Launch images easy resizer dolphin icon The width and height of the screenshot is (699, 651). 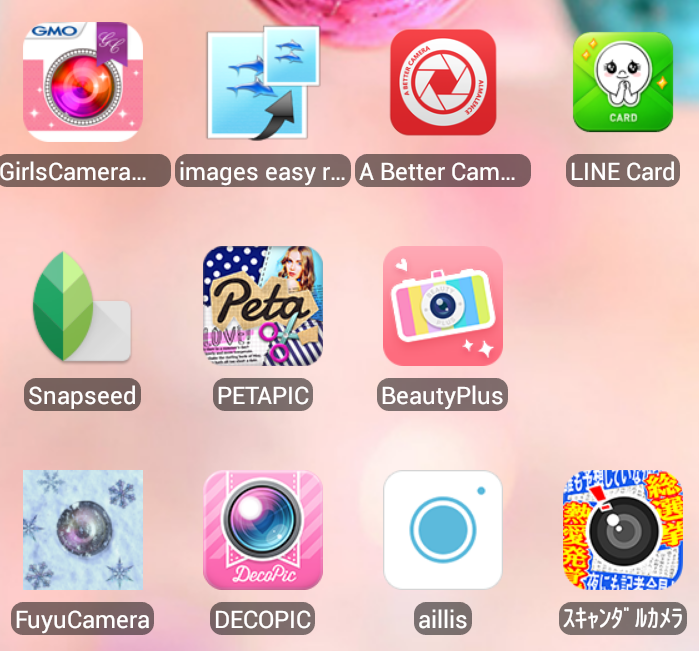263,82
